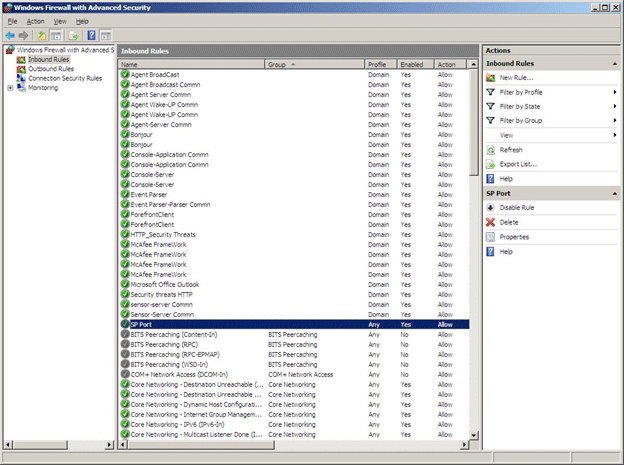Image resolution: width=624 pixels, height=465 pixels.
Task: Click the New Rule icon in Actions
Action: click(x=490, y=78)
